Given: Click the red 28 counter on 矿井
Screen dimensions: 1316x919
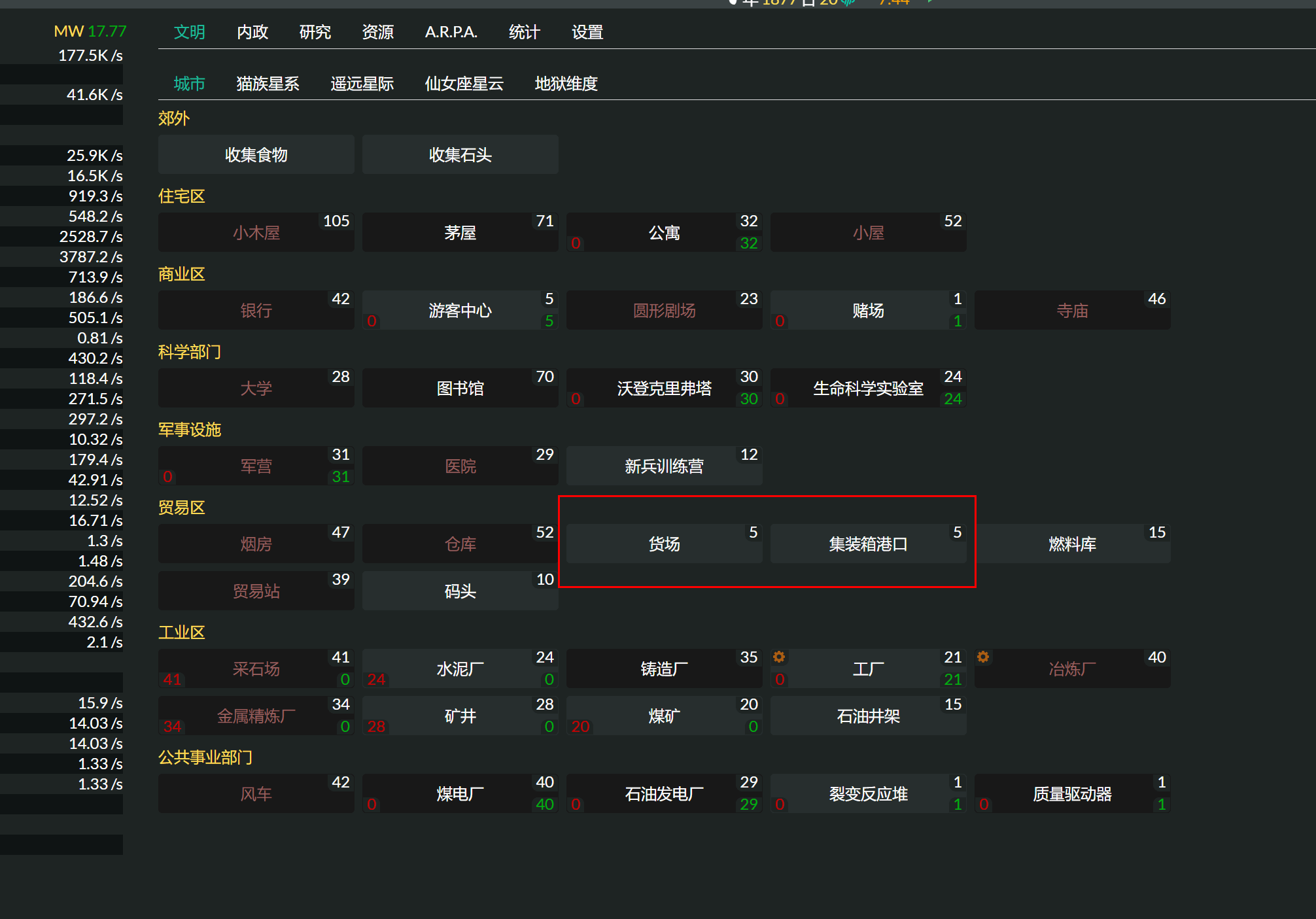Looking at the screenshot, I should point(377,727).
